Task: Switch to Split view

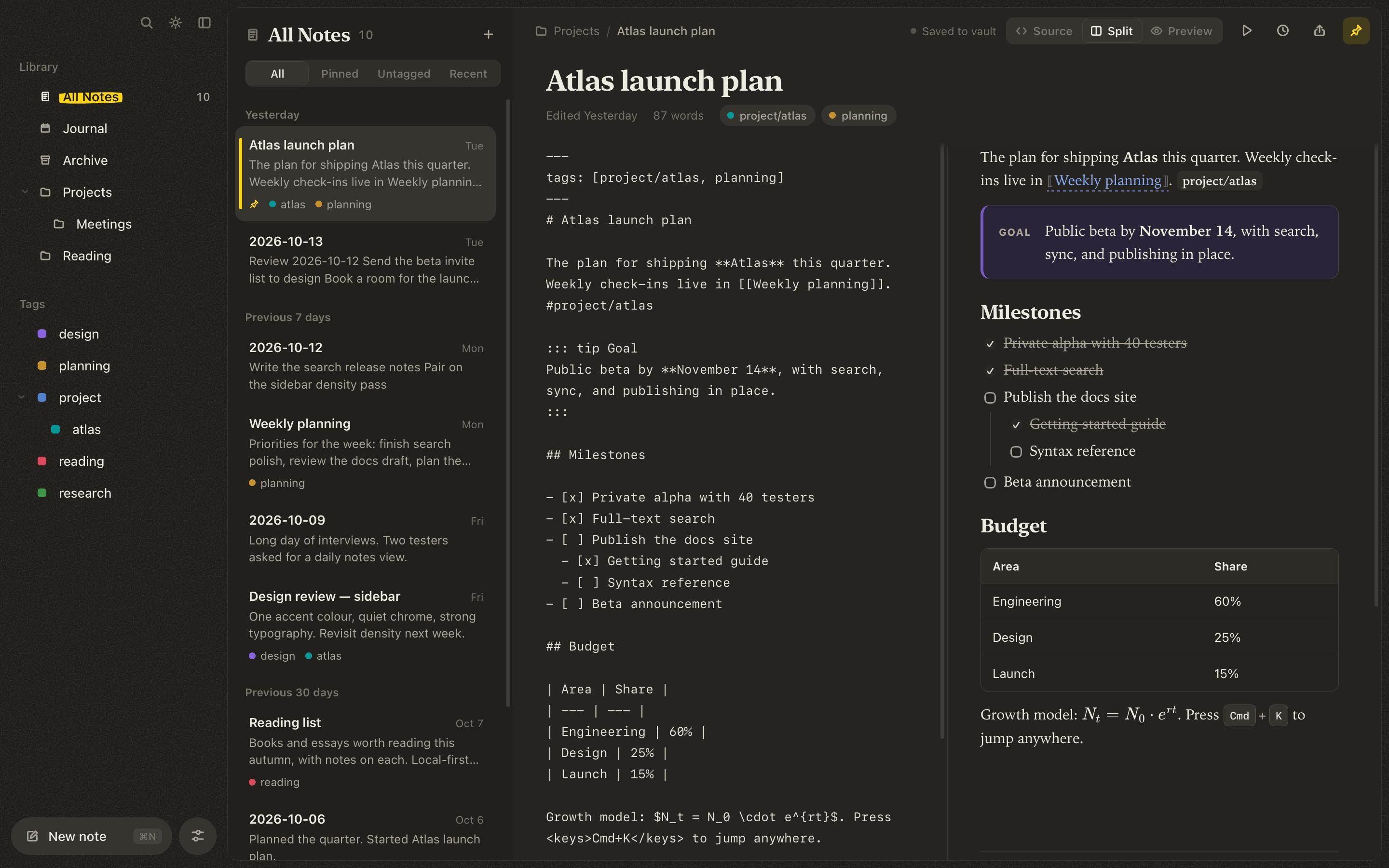Action: pyautogui.click(x=1112, y=31)
